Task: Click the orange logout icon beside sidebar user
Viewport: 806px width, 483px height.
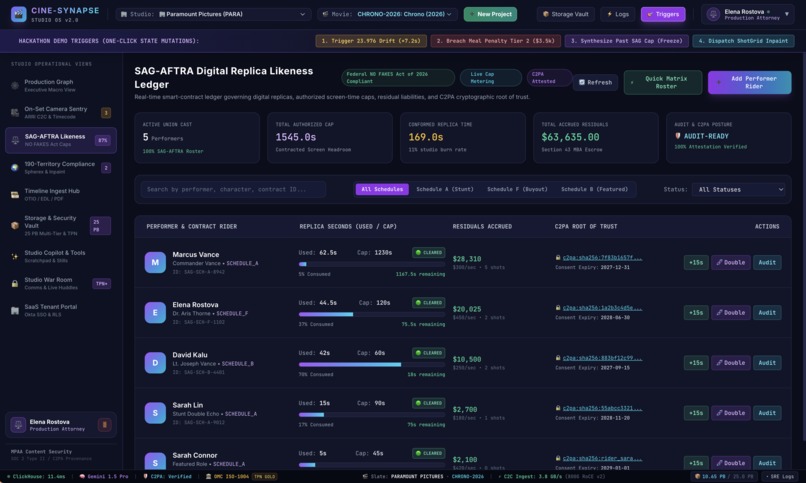Action: pyautogui.click(x=104, y=425)
